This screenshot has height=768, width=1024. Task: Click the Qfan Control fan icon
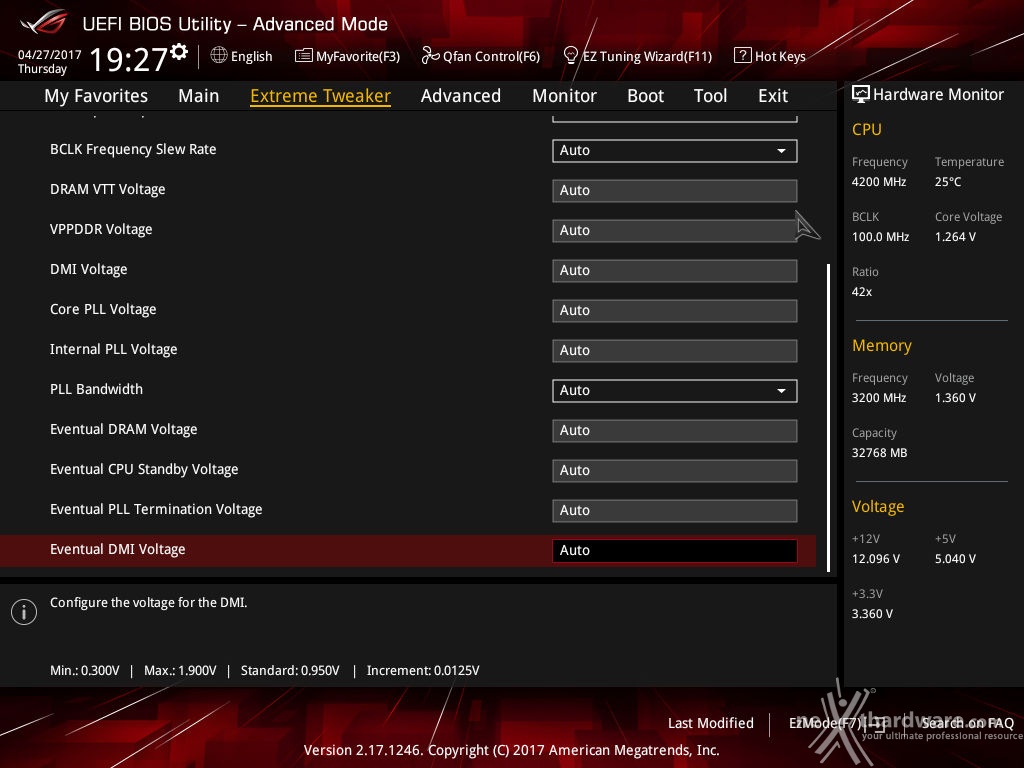click(430, 56)
